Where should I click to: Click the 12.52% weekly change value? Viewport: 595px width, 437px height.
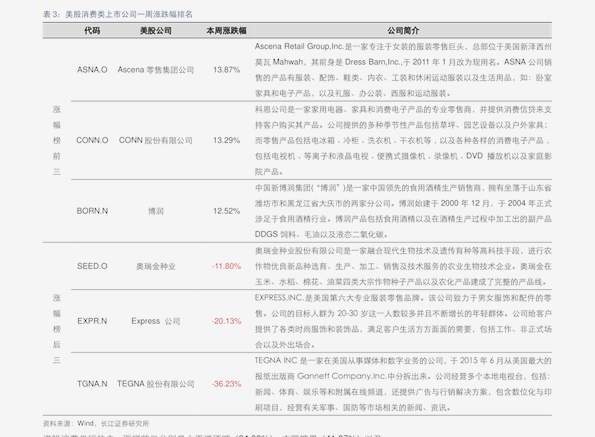point(227,211)
